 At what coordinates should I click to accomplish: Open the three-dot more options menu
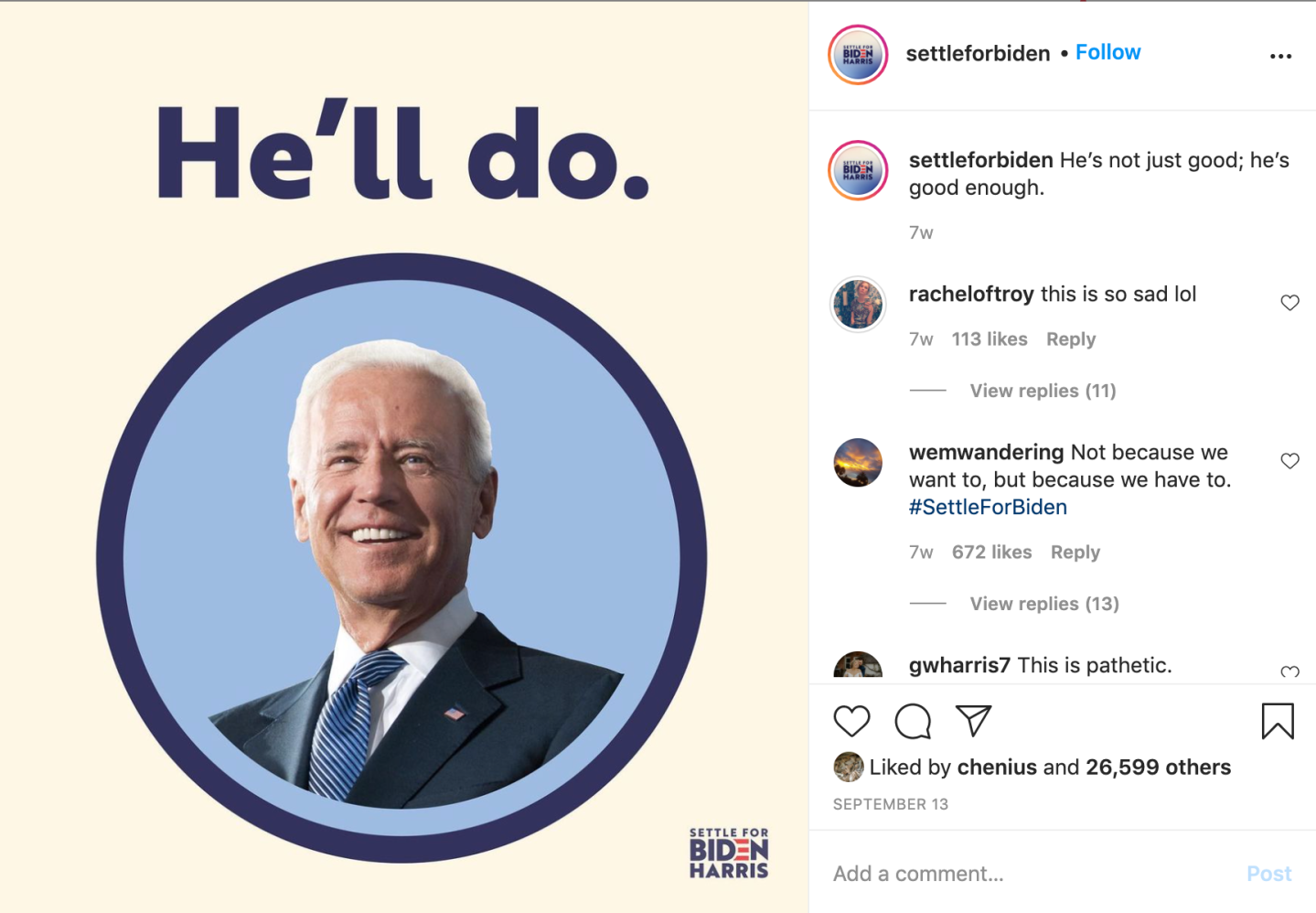[x=1280, y=57]
